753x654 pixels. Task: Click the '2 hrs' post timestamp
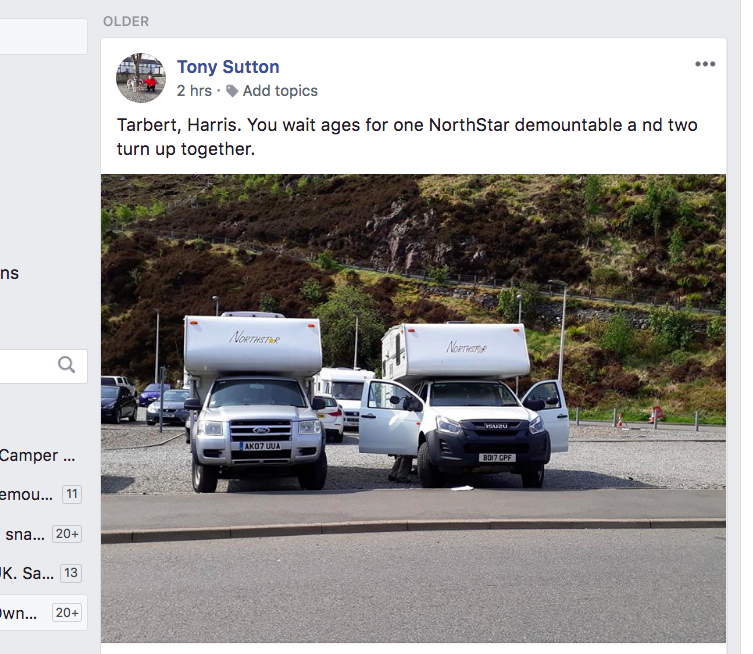point(194,91)
